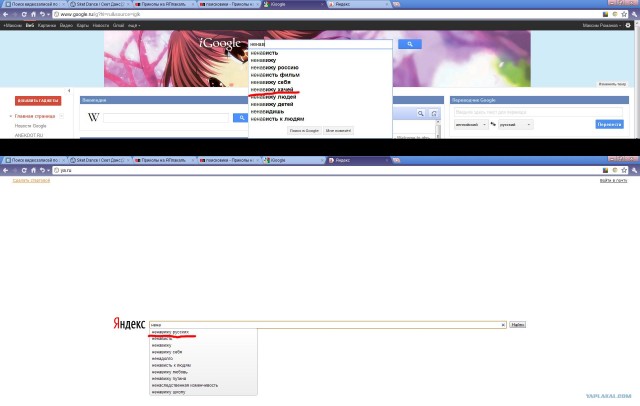Click 'Мне повезёт!' button
640x406 pixels.
[338, 131]
